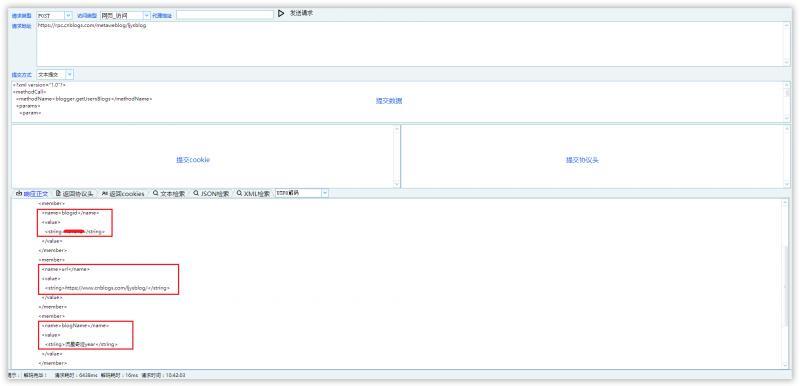The height and width of the screenshot is (386, 800).
Task: Switch to the 响应正文 tab
Action: pyautogui.click(x=32, y=194)
